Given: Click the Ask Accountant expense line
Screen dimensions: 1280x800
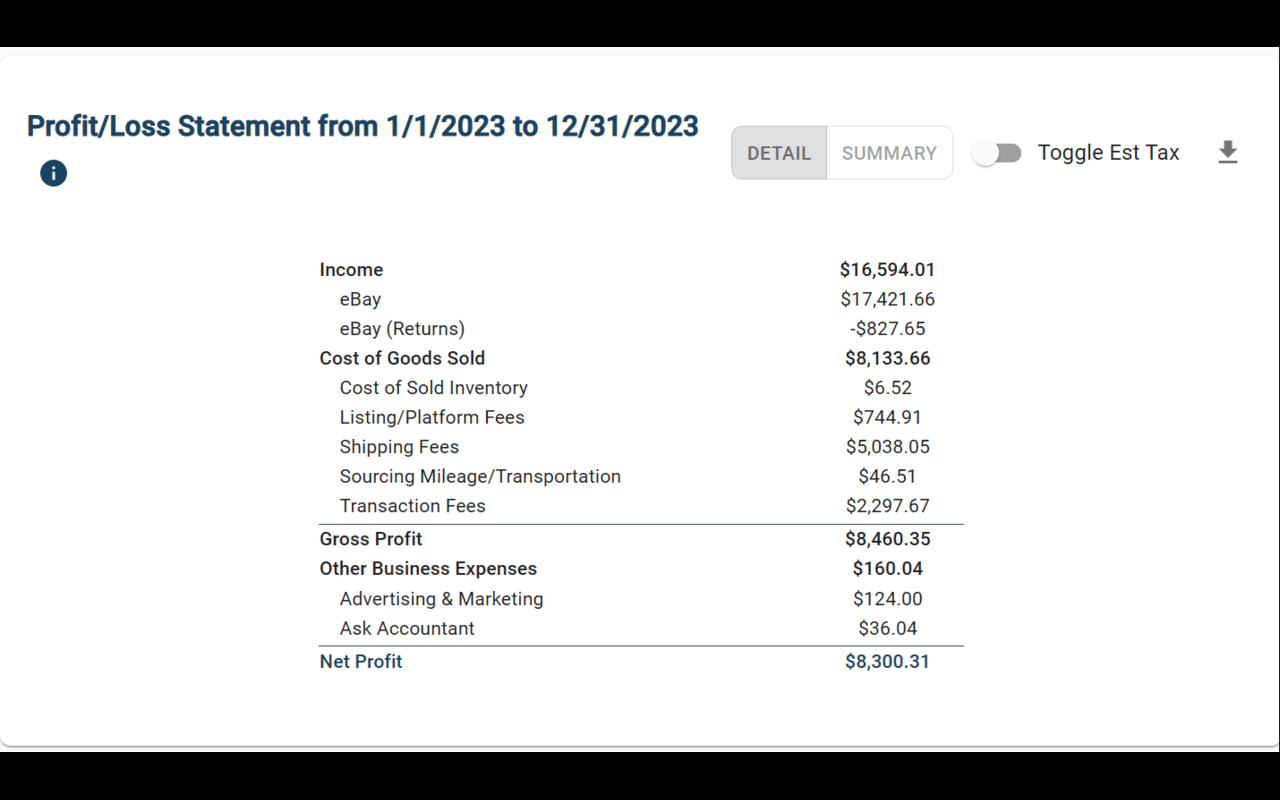Looking at the screenshot, I should (641, 629).
